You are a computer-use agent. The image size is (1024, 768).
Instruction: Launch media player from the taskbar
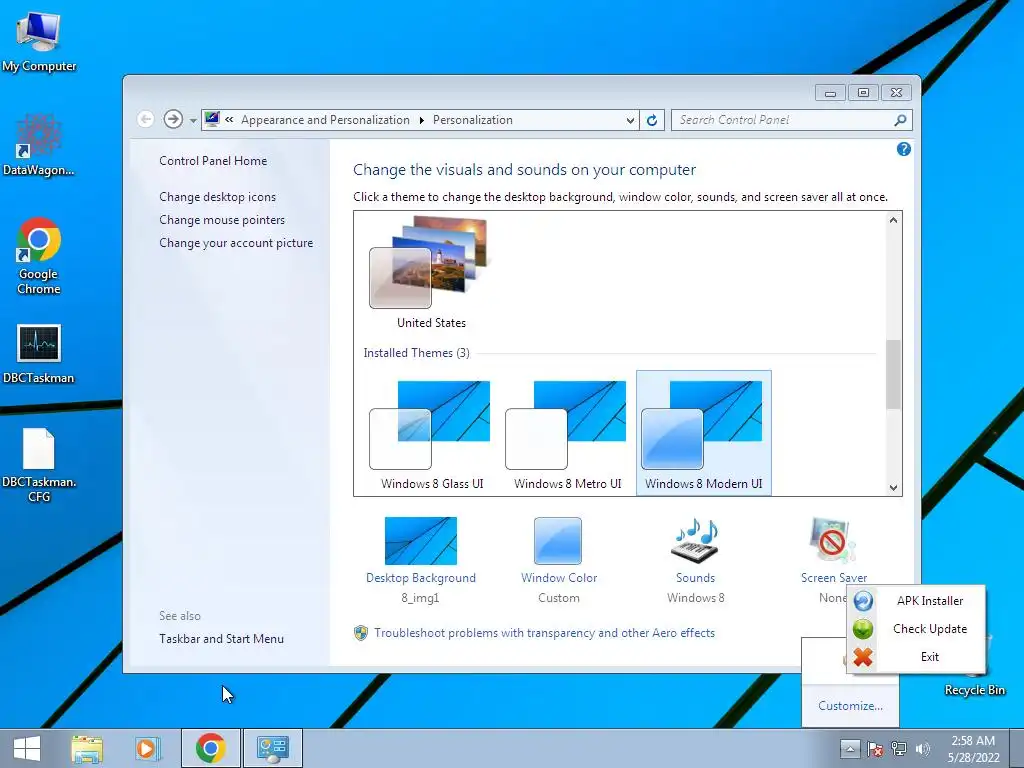pyautogui.click(x=148, y=748)
